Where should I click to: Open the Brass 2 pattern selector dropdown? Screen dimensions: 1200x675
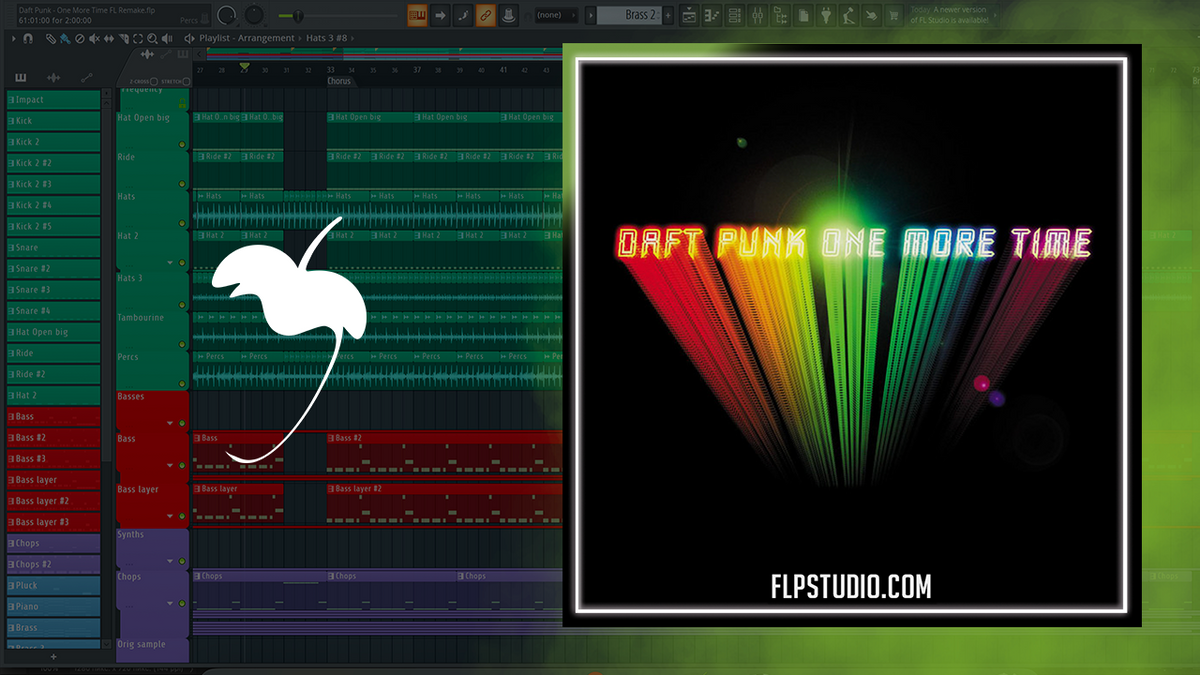pyautogui.click(x=632, y=15)
